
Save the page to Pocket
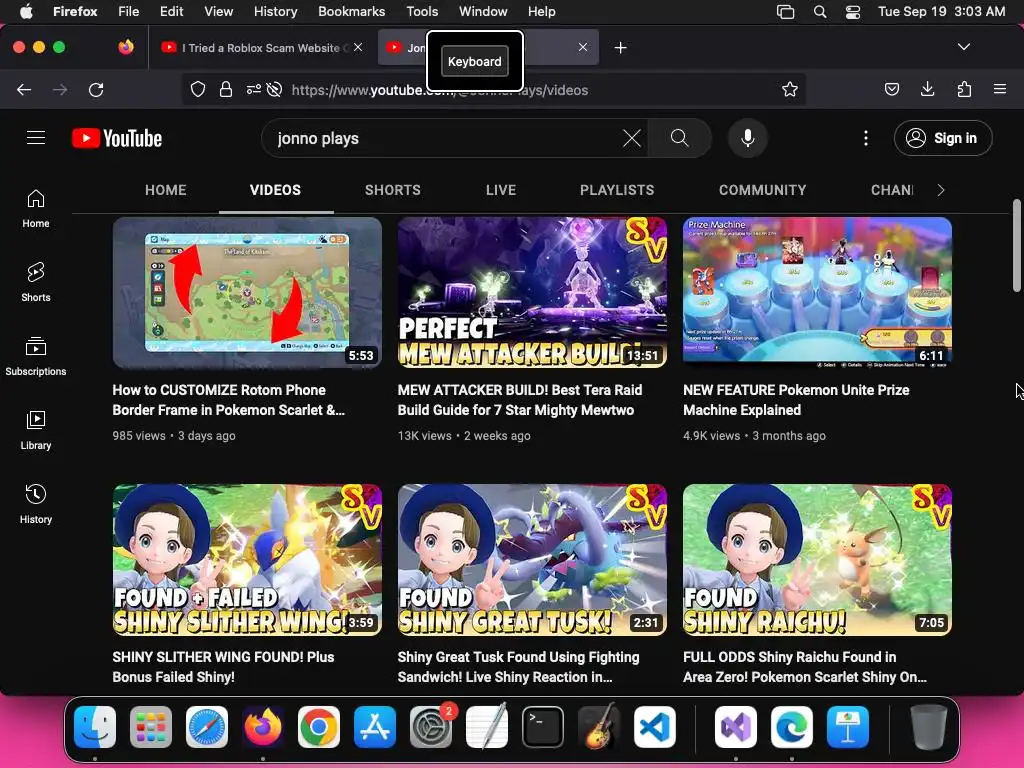[x=891, y=89]
